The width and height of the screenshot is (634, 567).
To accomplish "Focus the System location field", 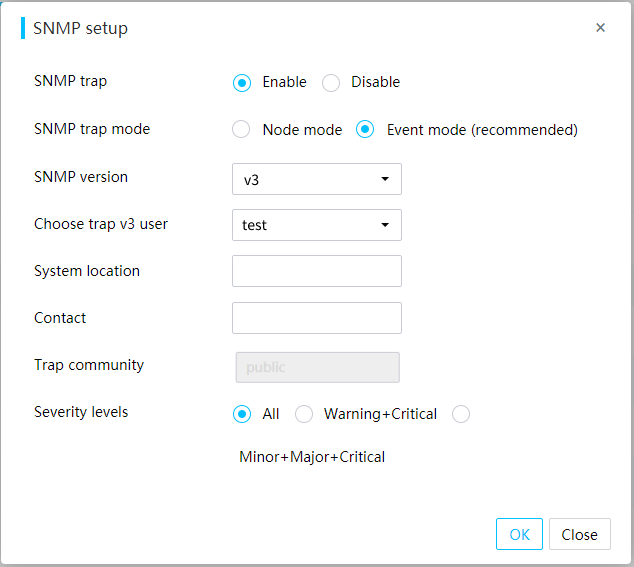I will coord(317,271).
